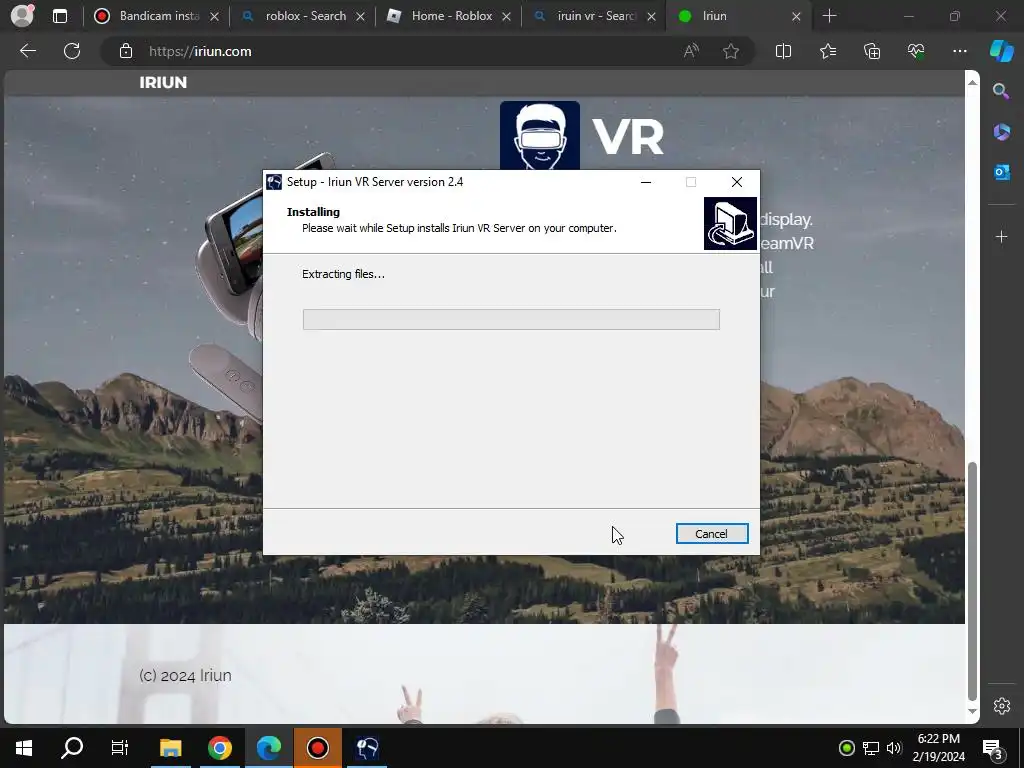Image resolution: width=1024 pixels, height=768 pixels.
Task: Open the Edge profile avatar
Action: tap(23, 16)
